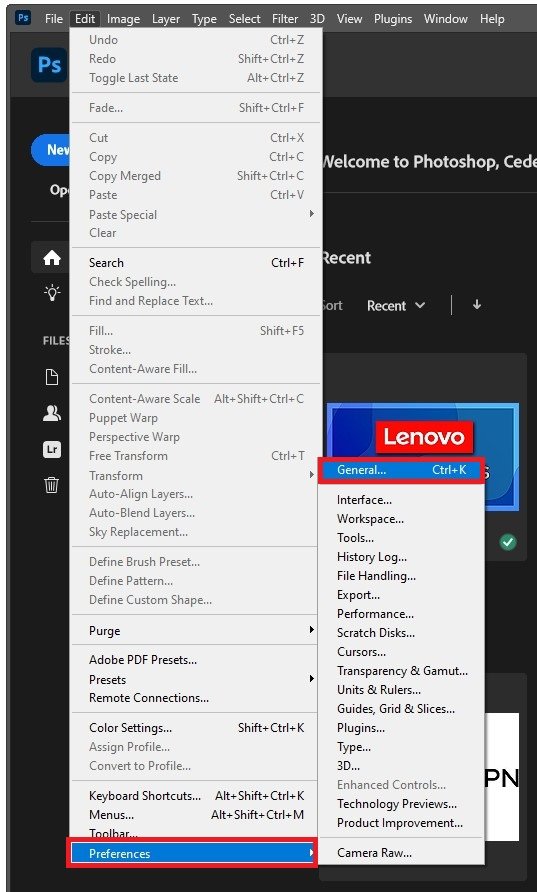Viewport: 537px width, 892px height.
Task: Open the Deleted trash icon
Action: coord(52,485)
